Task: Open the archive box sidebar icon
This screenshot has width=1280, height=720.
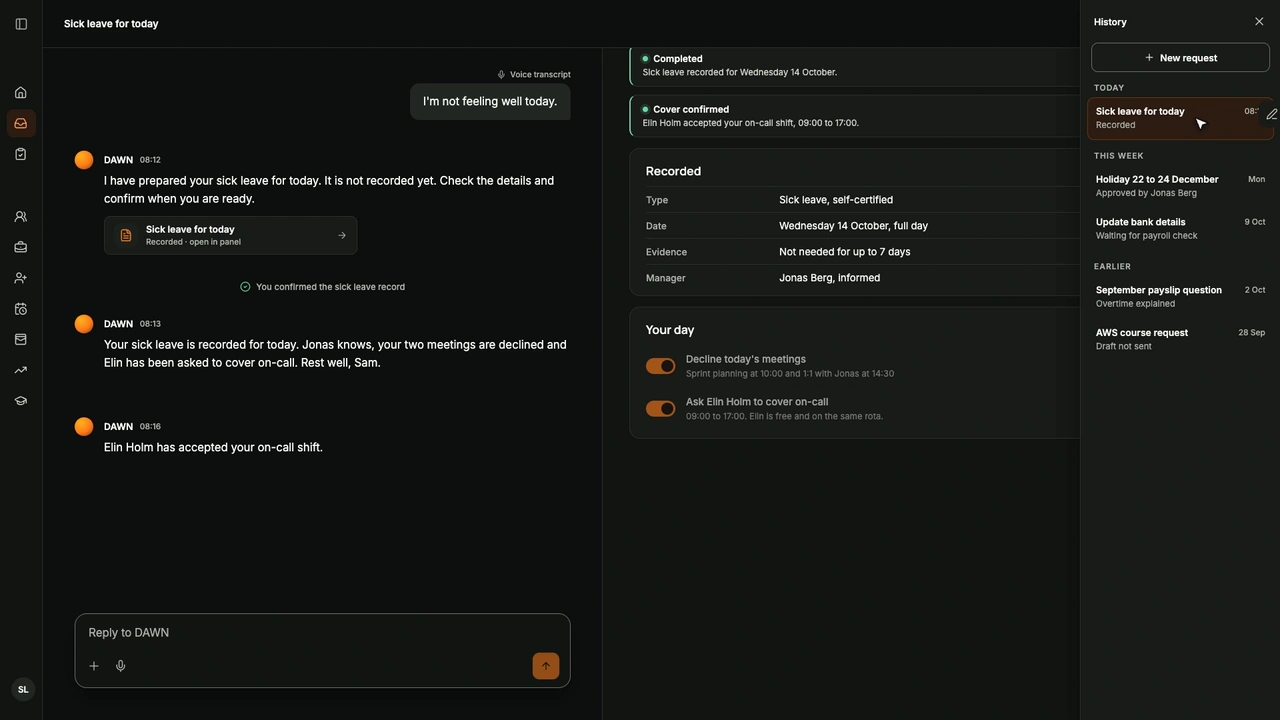Action: tap(21, 340)
